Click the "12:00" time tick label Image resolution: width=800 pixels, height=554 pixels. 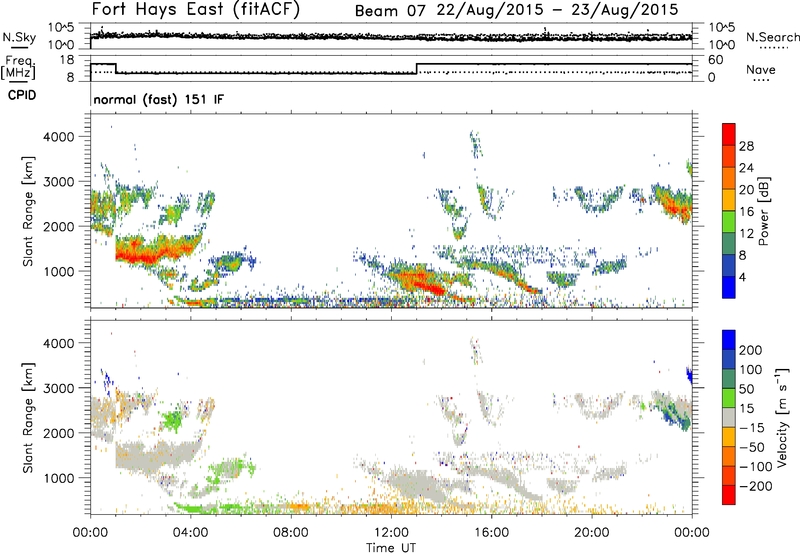coord(391,533)
